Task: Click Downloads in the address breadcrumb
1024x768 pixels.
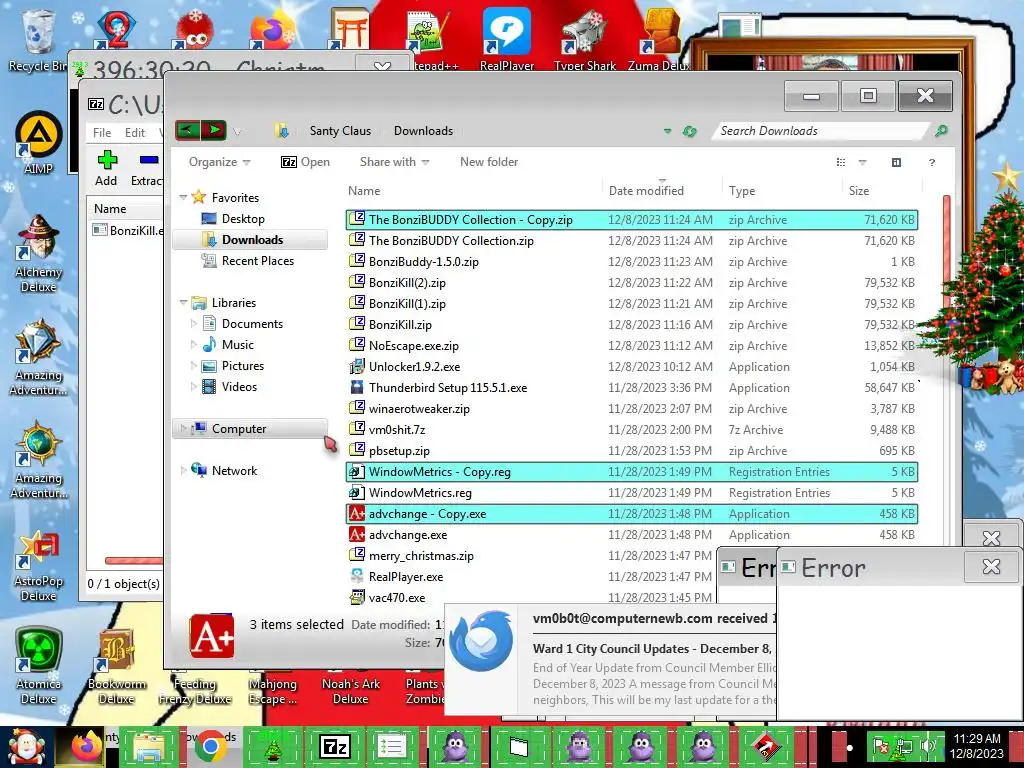Action: pos(423,131)
